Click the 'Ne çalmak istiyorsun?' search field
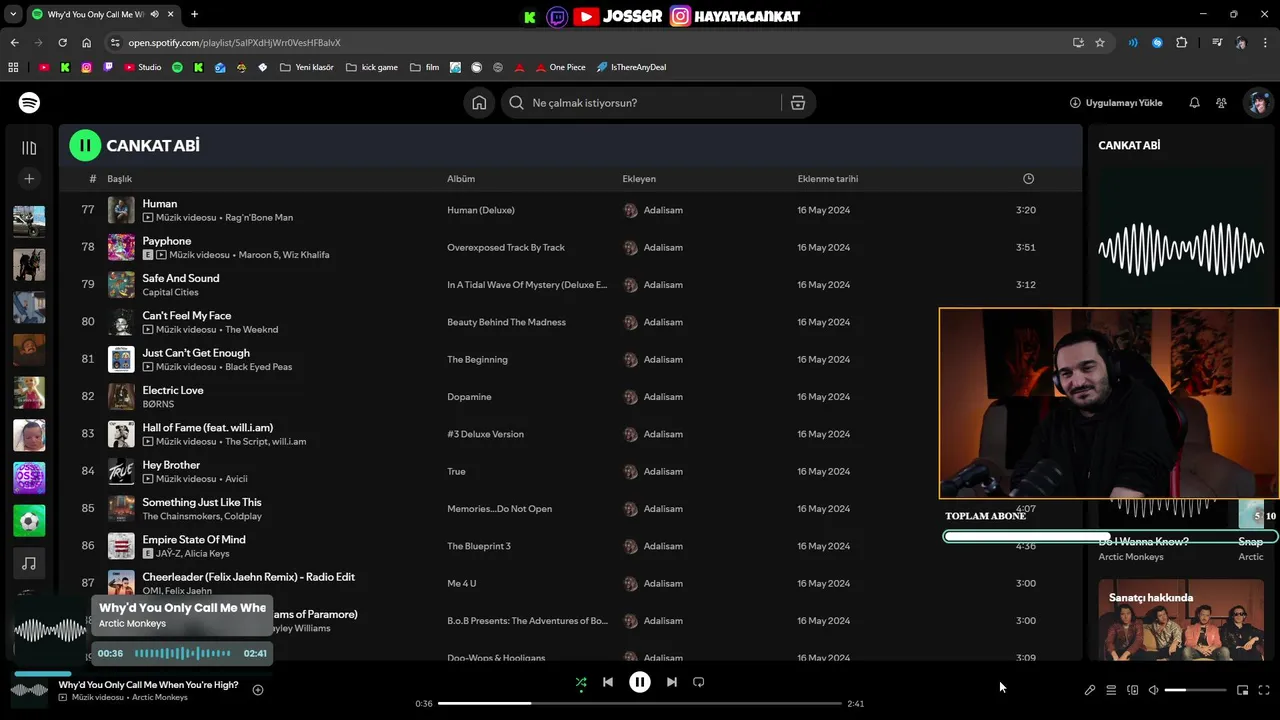Image resolution: width=1280 pixels, height=720 pixels. pyautogui.click(x=642, y=103)
